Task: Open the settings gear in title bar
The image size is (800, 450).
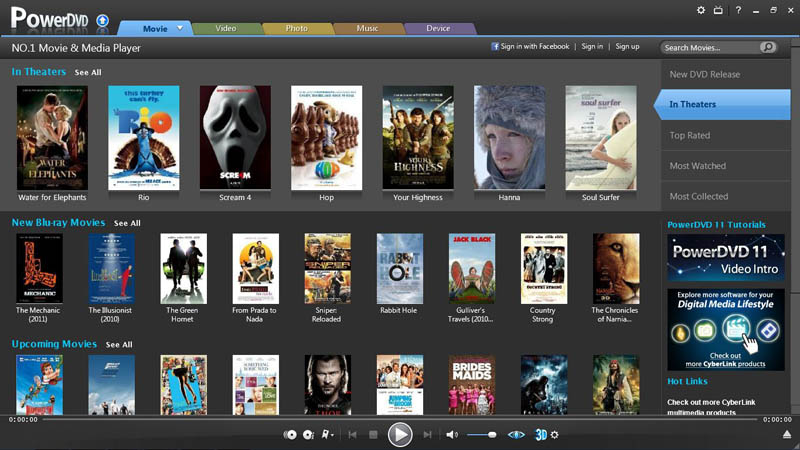Action: [x=701, y=10]
